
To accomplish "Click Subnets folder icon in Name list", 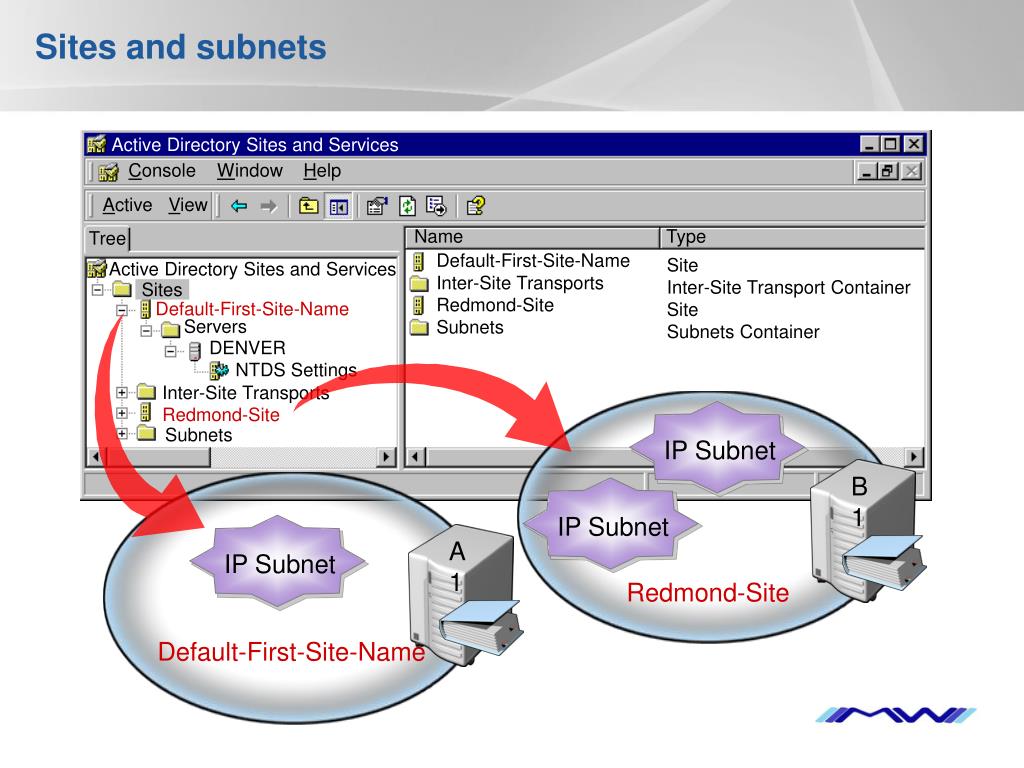I will pyautogui.click(x=419, y=327).
